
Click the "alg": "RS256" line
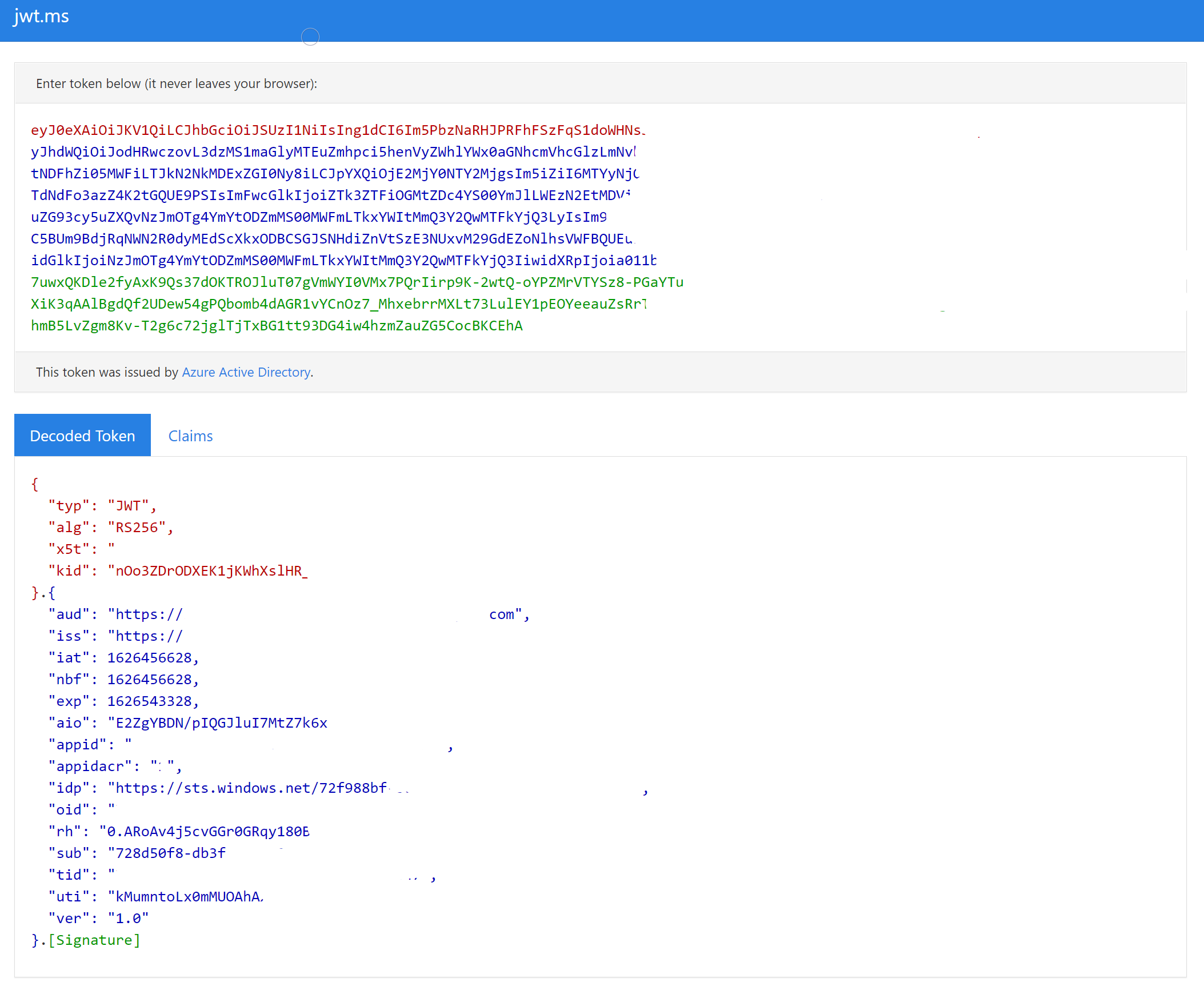pos(110,528)
